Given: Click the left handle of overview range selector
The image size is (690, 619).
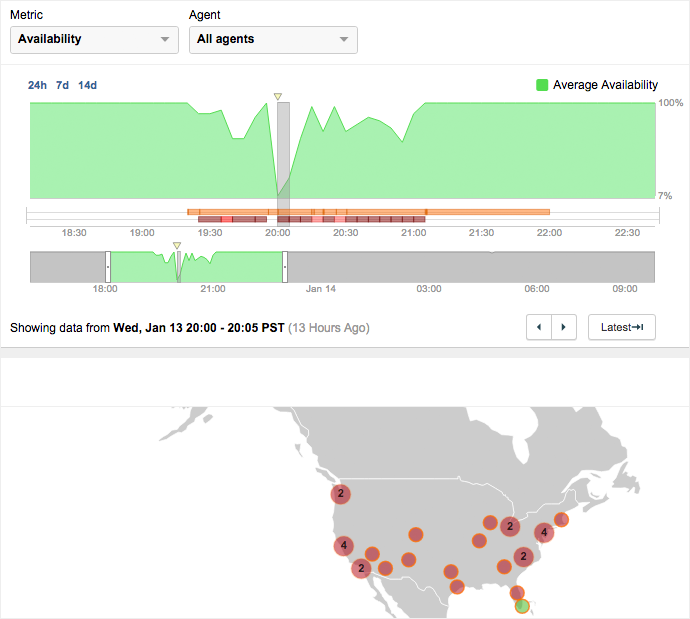Looking at the screenshot, I should click(107, 266).
